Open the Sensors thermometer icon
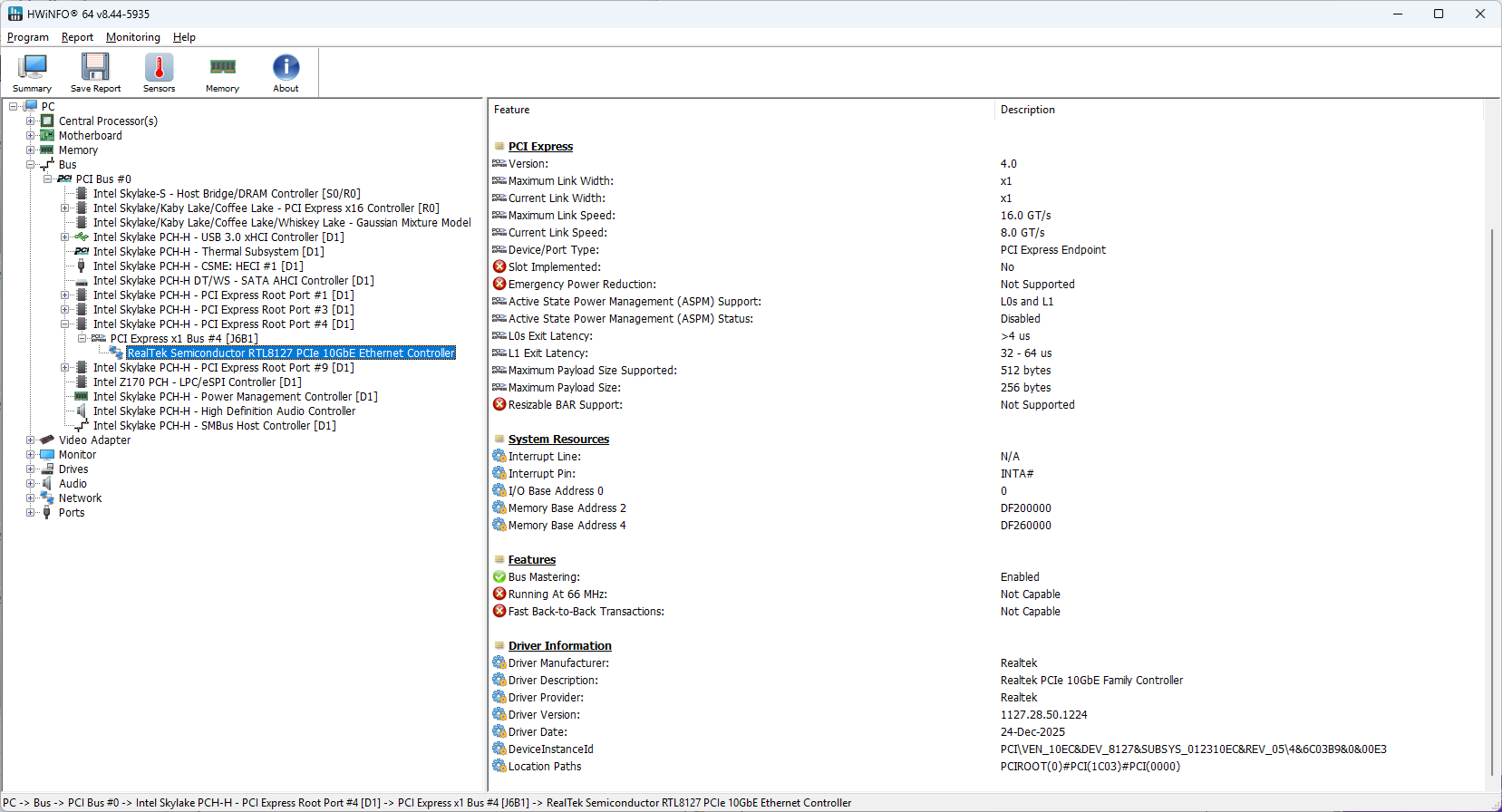 pos(159,67)
